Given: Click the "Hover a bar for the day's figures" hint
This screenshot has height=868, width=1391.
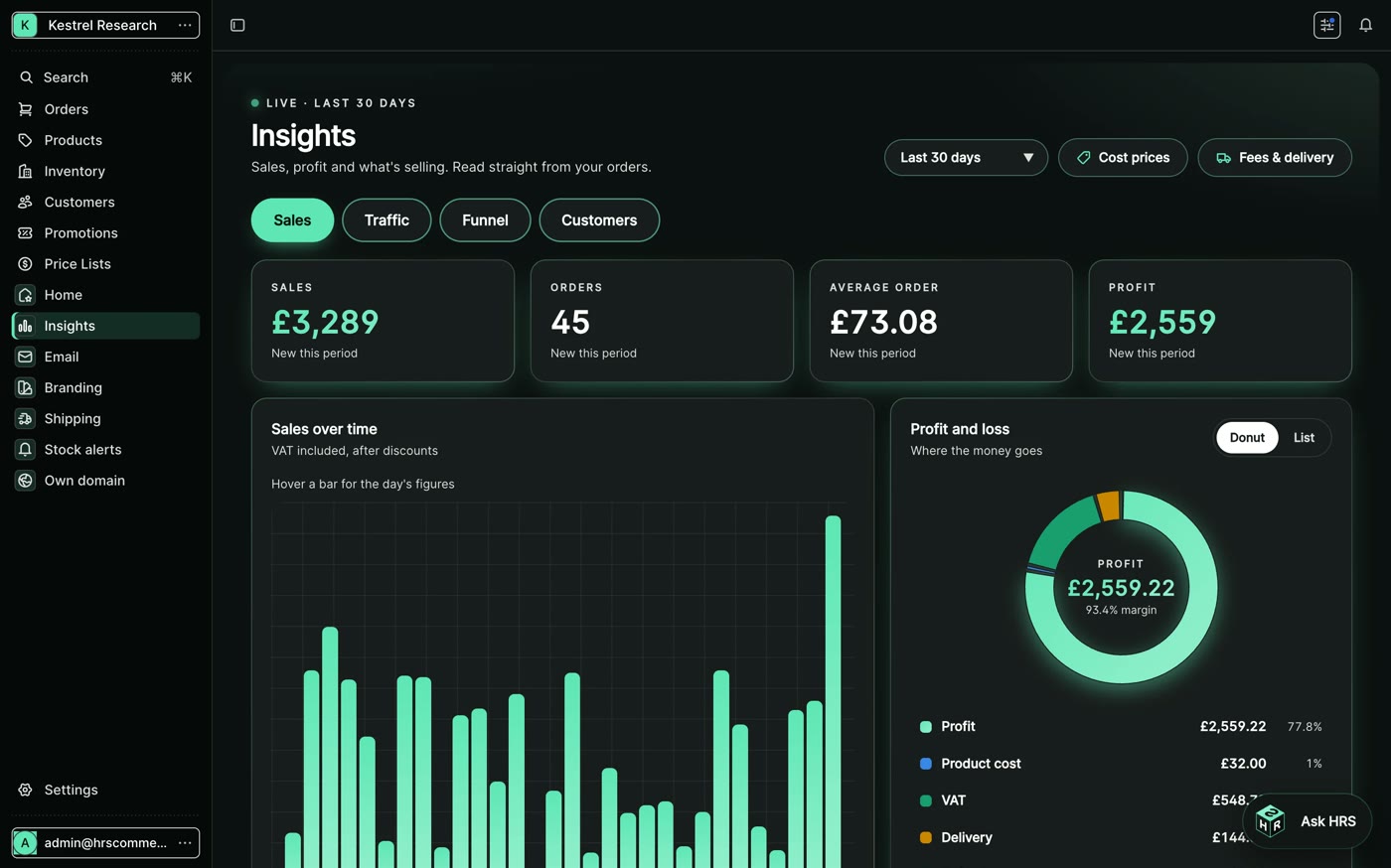Looking at the screenshot, I should pyautogui.click(x=363, y=484).
